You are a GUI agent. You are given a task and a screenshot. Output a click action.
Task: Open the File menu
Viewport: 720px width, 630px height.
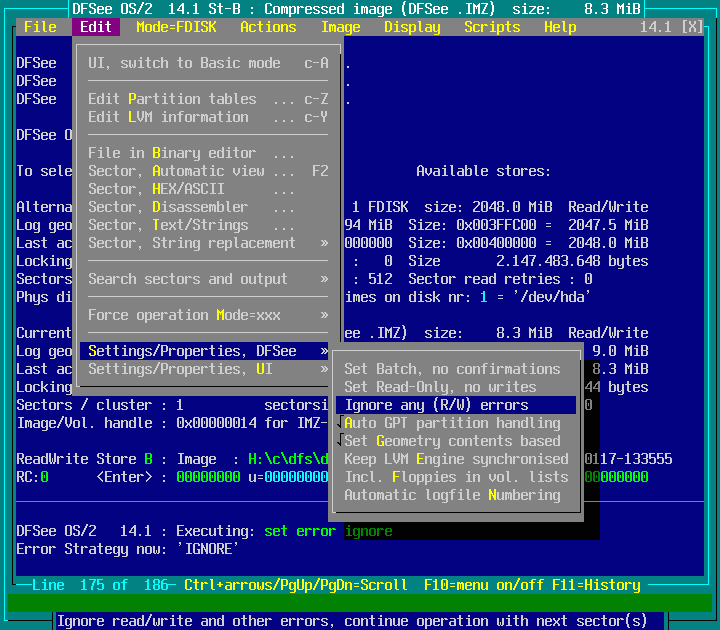click(x=40, y=27)
